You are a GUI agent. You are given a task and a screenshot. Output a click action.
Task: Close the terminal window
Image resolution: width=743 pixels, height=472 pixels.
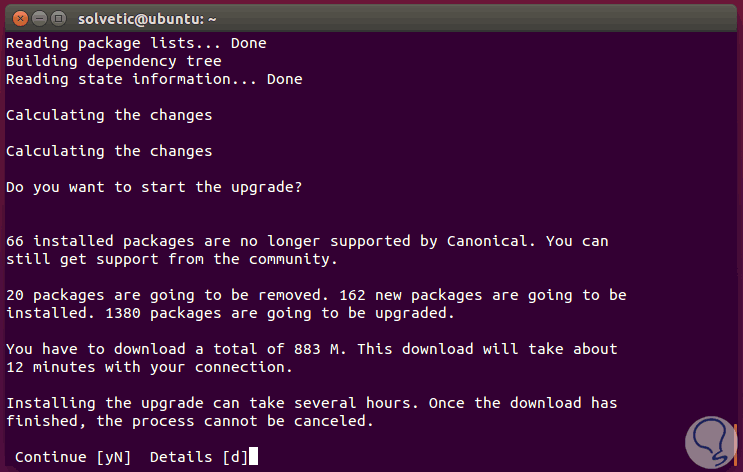pyautogui.click(x=17, y=18)
